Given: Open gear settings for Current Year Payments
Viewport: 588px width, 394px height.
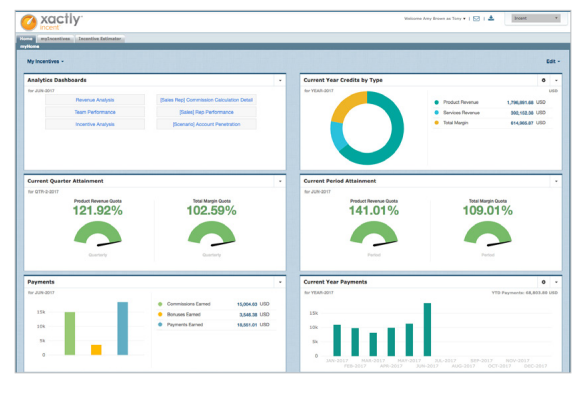Looking at the screenshot, I should point(543,282).
